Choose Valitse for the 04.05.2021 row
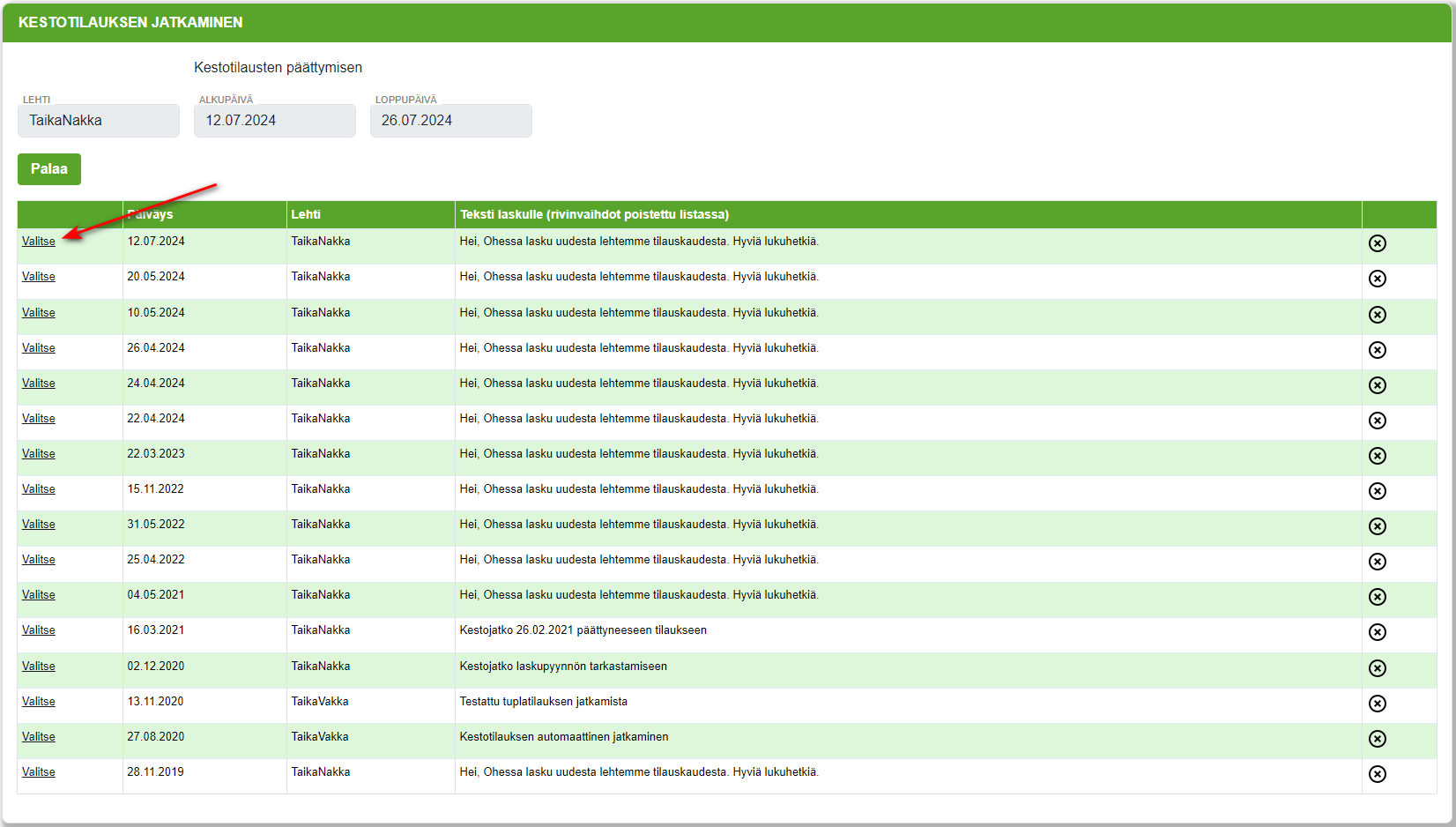The width and height of the screenshot is (1456, 827). [x=39, y=595]
